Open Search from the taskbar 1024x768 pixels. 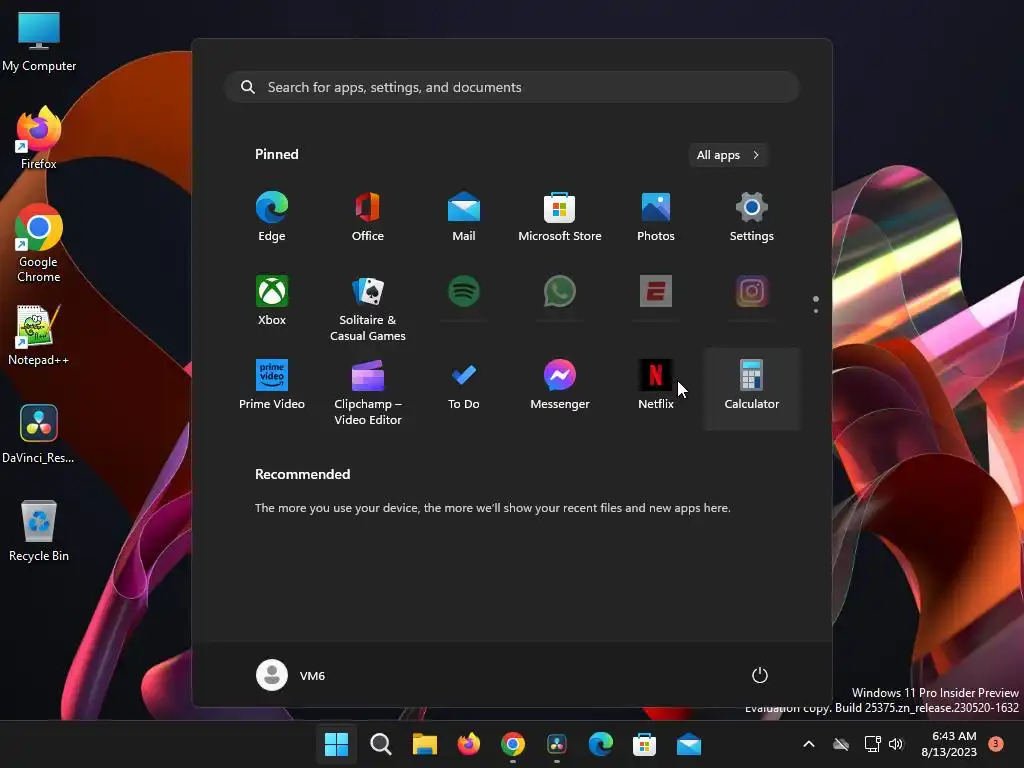tap(381, 744)
